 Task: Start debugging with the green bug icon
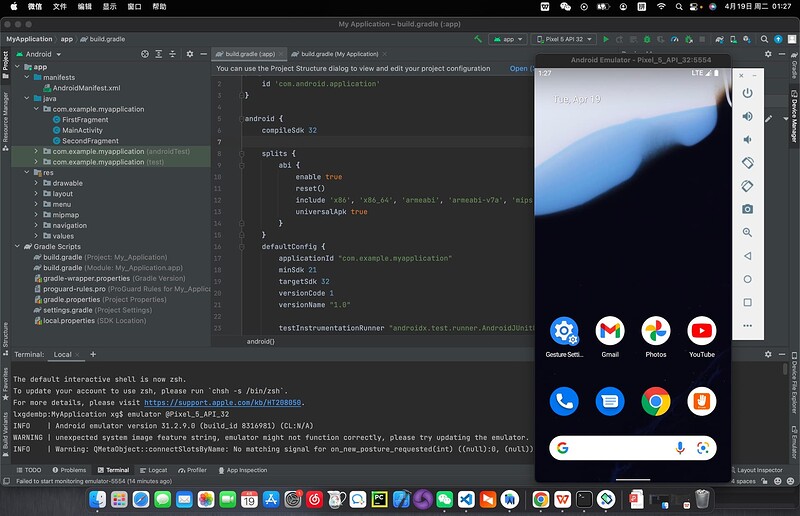[647, 39]
